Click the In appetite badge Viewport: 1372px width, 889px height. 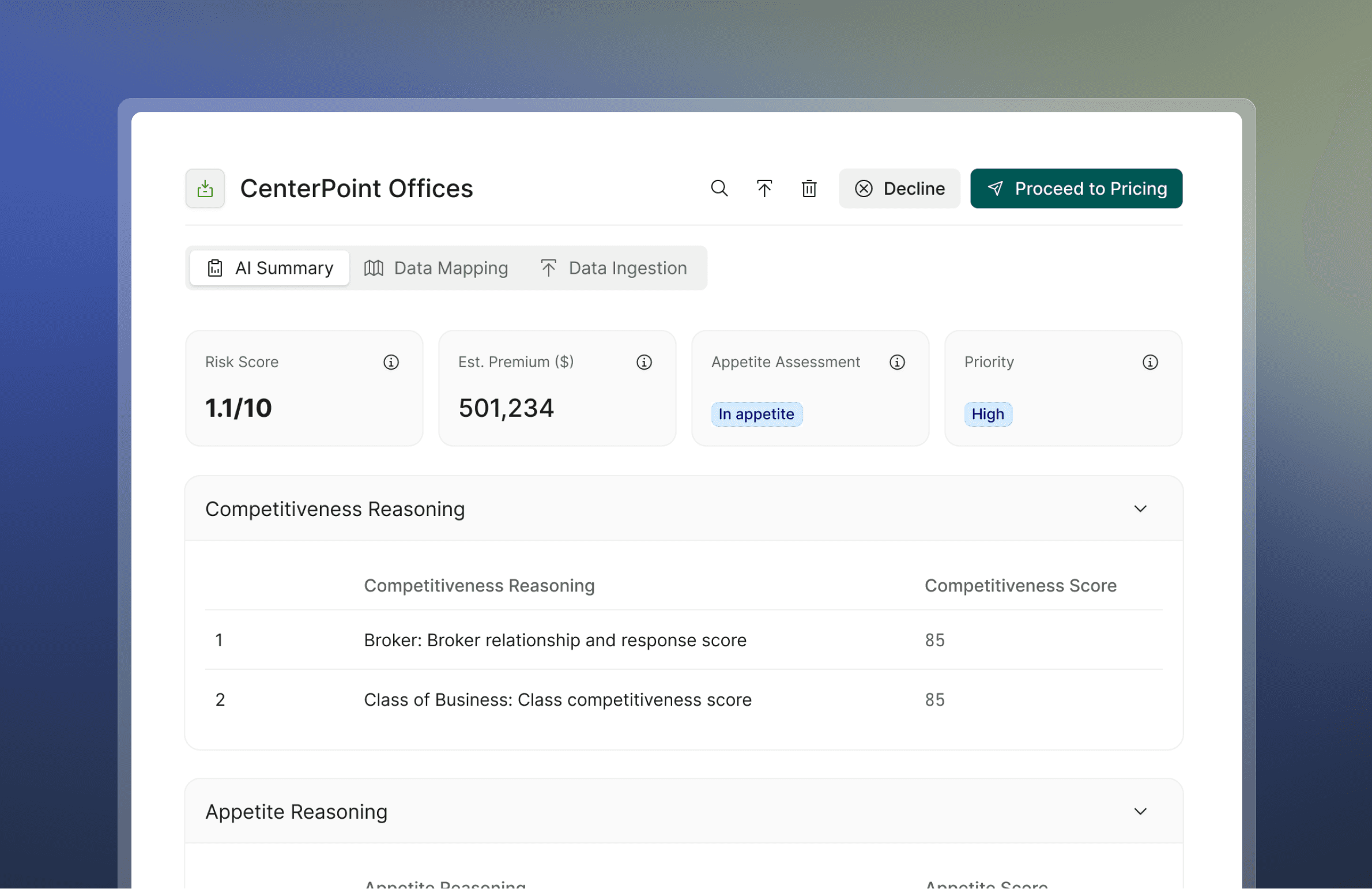pos(756,414)
